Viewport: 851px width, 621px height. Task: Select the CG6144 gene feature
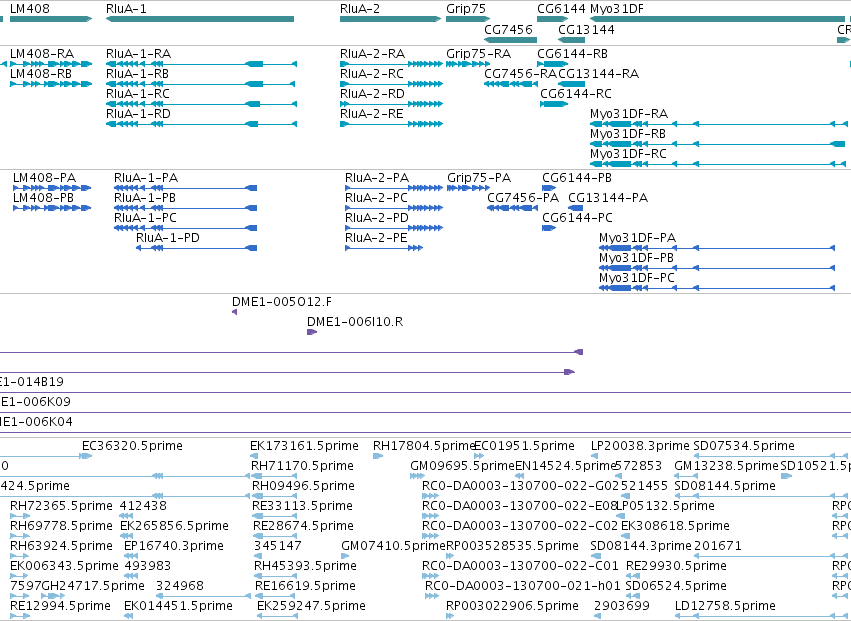tap(552, 19)
